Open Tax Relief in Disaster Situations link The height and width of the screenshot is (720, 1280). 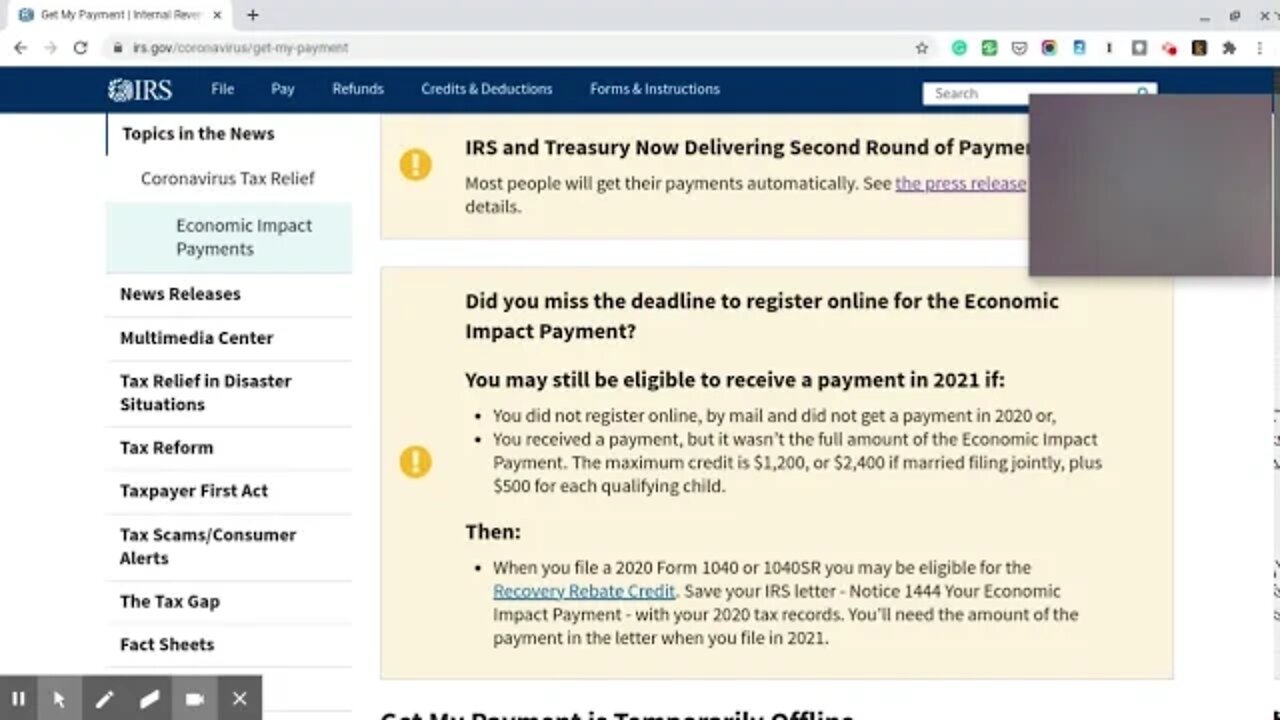(205, 393)
